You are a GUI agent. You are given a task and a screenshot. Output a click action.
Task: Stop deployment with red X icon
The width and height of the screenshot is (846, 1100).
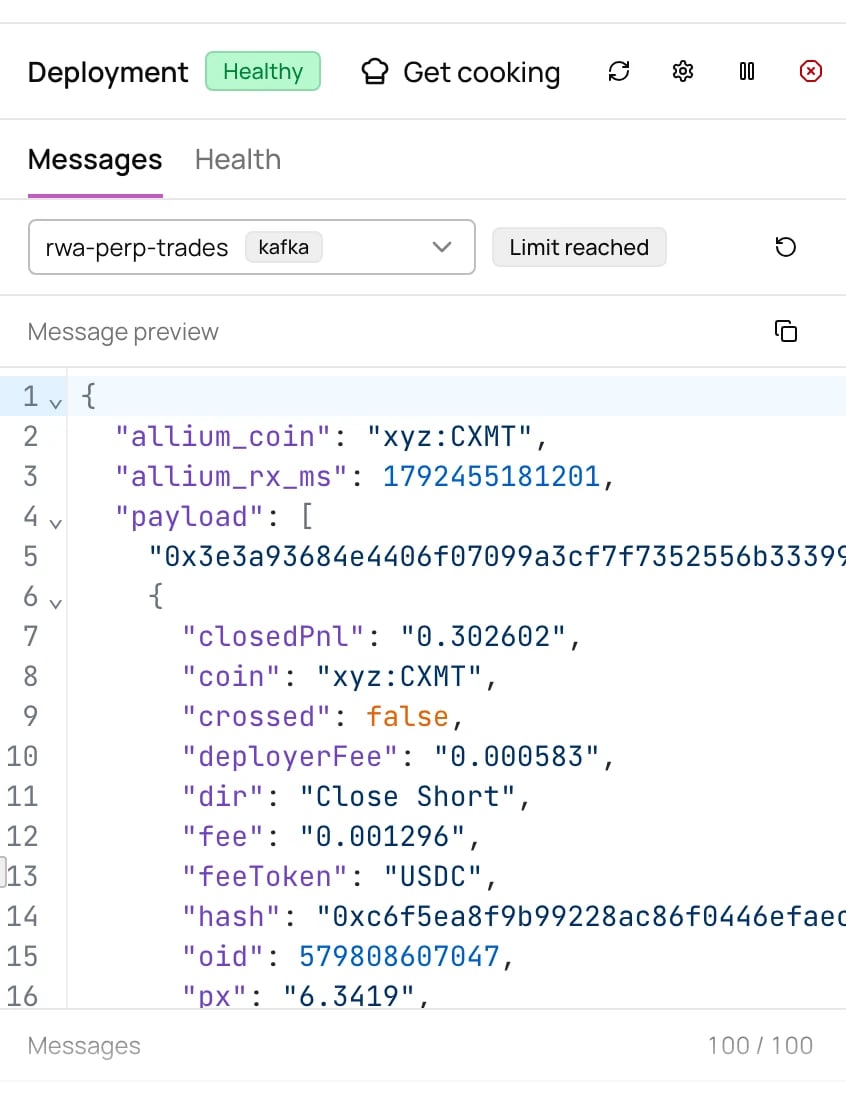click(810, 72)
